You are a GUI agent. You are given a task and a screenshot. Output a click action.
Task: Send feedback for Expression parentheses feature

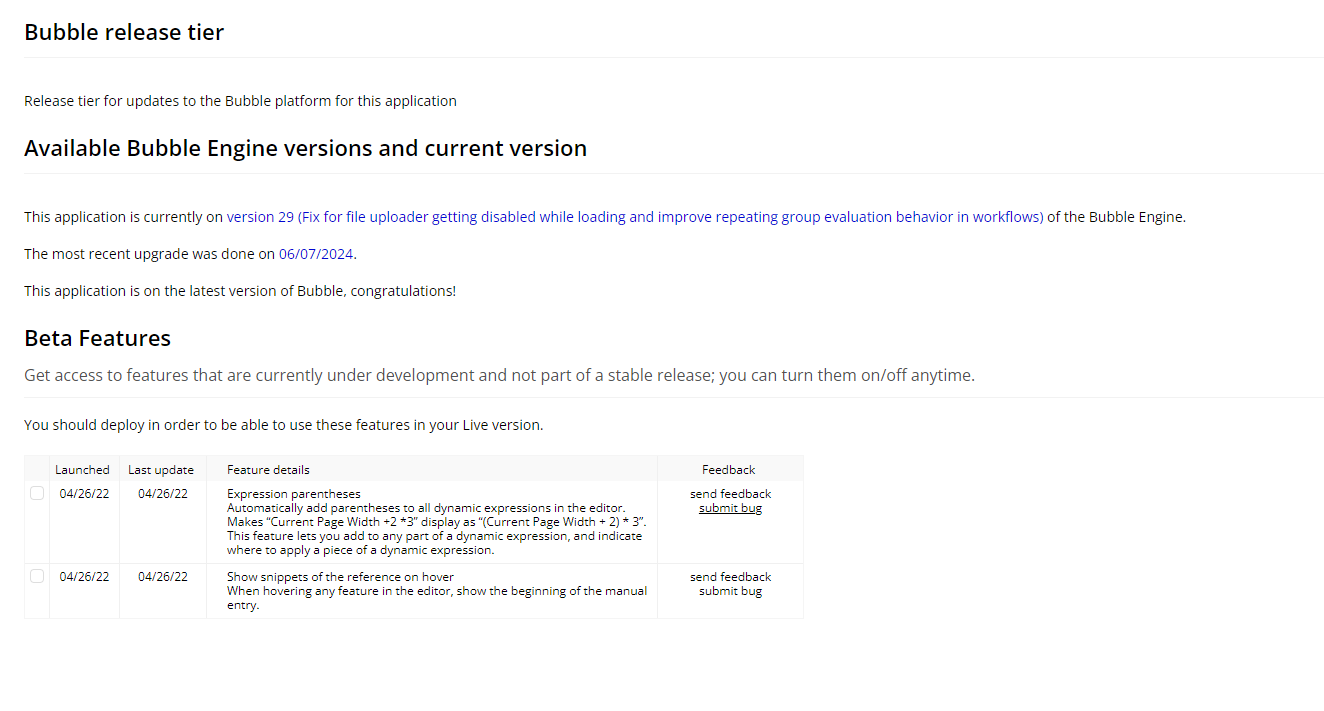(730, 494)
